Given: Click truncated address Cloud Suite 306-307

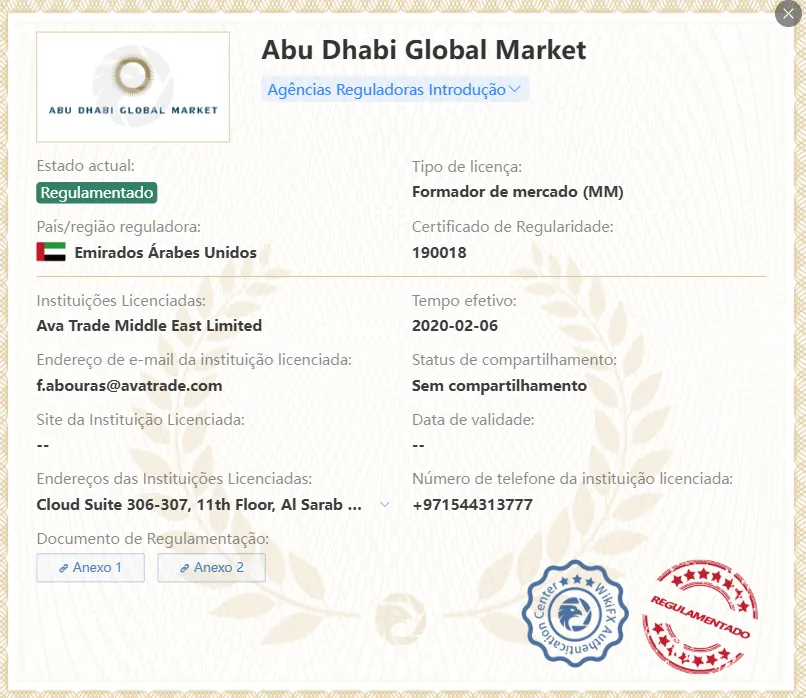Looking at the screenshot, I should coord(199,505).
